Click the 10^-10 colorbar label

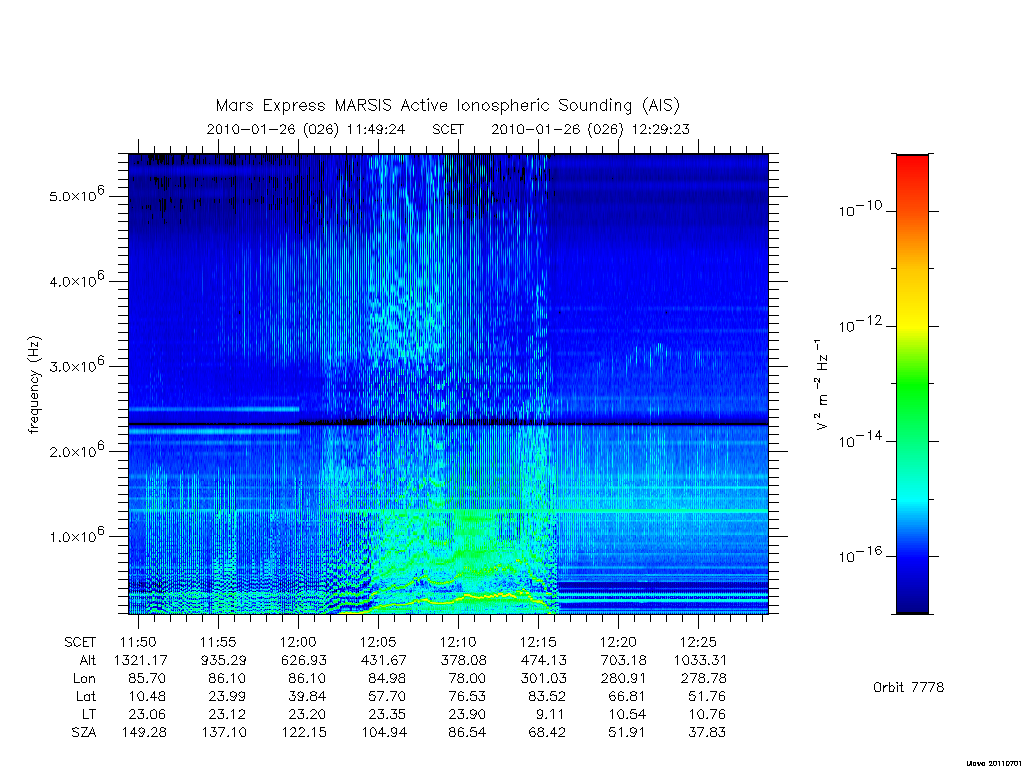(860, 209)
